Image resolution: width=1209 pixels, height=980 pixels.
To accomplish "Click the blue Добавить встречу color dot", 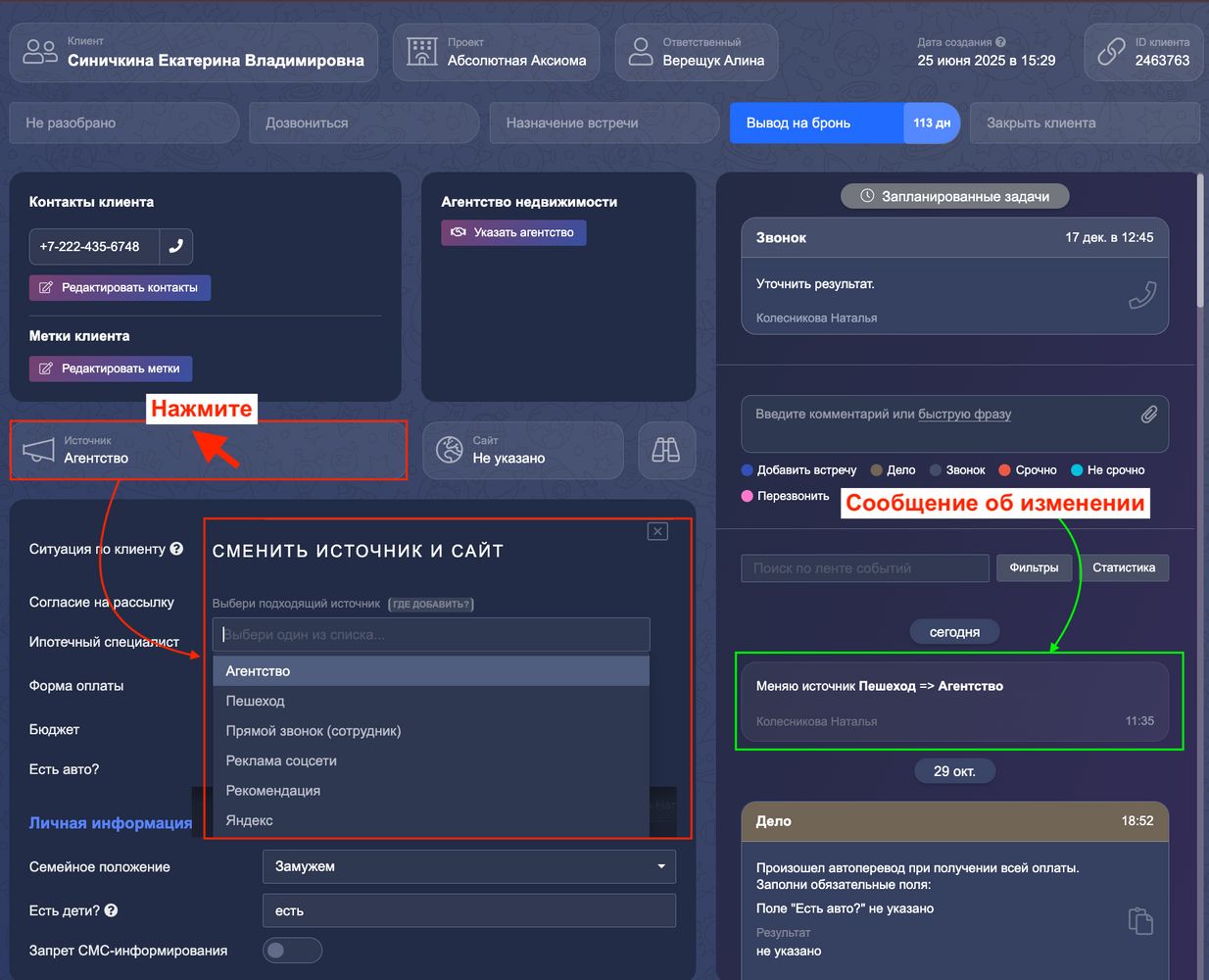I will click(x=748, y=470).
